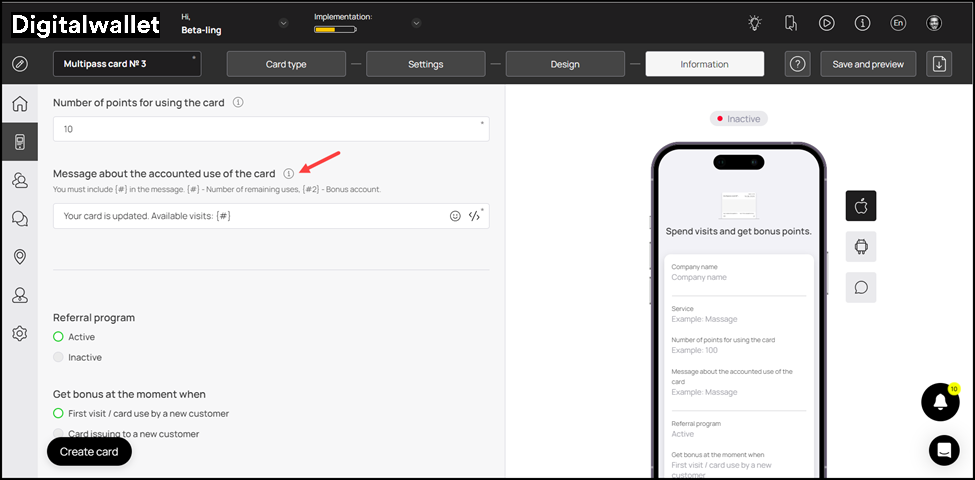Change language with the En icon
975x480 pixels.
point(897,24)
